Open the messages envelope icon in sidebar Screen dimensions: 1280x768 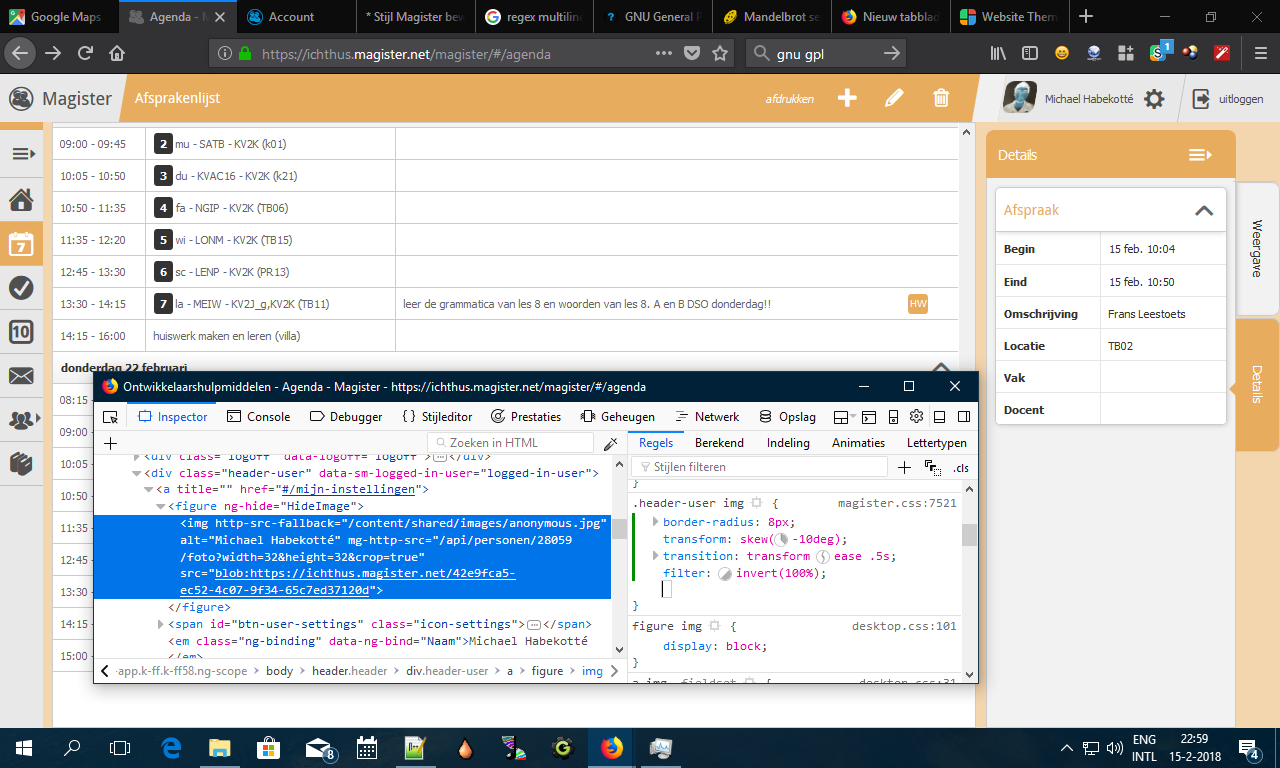[21, 376]
